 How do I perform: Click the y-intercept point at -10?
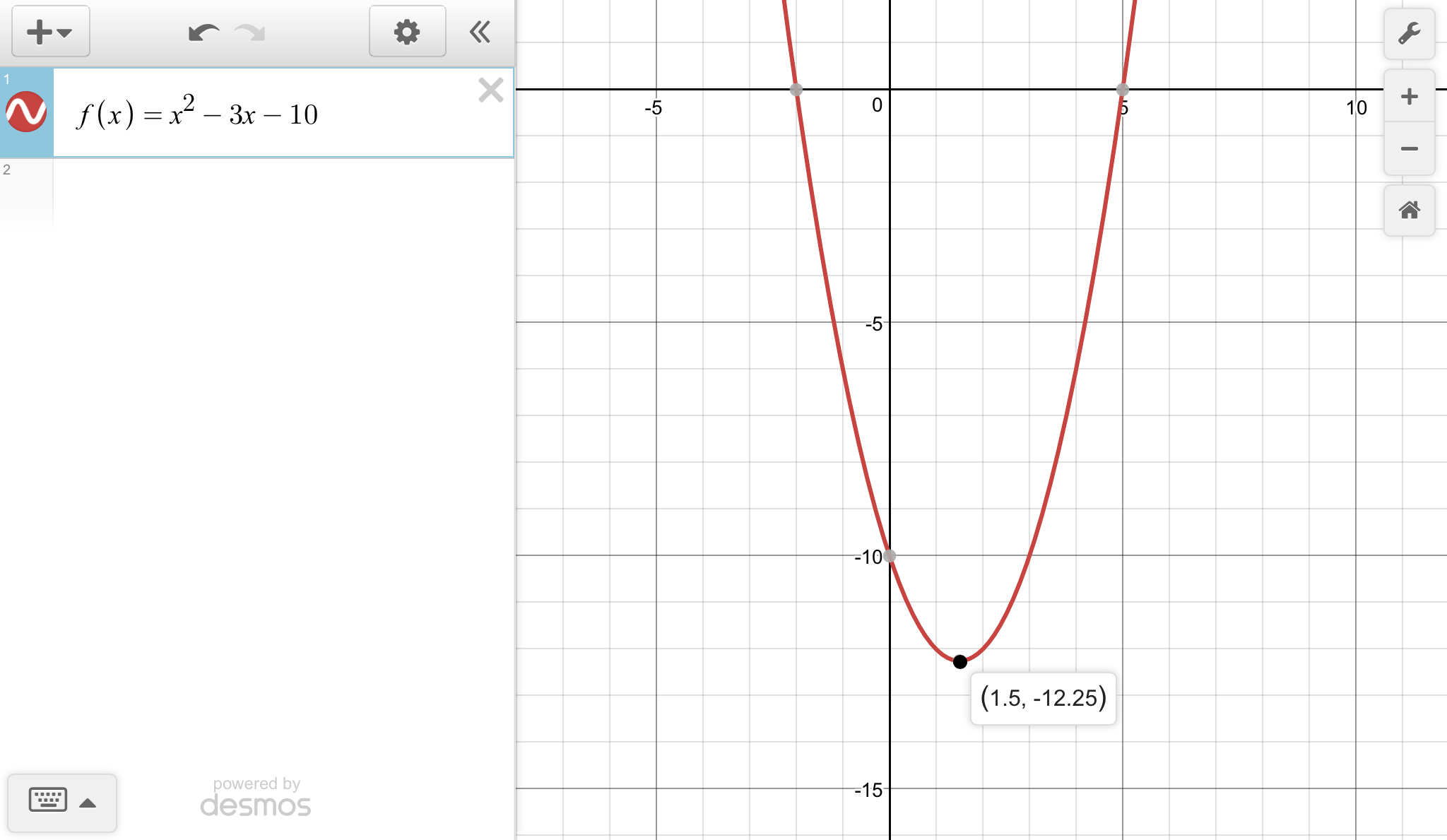[890, 556]
